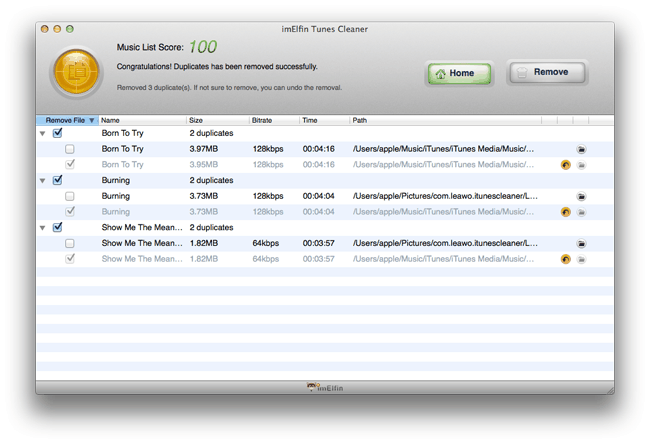Viewport: 650px width, 444px height.
Task: Sort by the Path column header
Action: point(446,121)
